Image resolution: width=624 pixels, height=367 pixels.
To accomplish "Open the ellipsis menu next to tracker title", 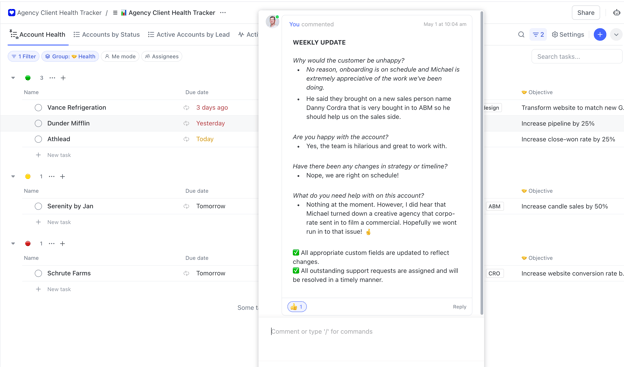I will [x=223, y=13].
